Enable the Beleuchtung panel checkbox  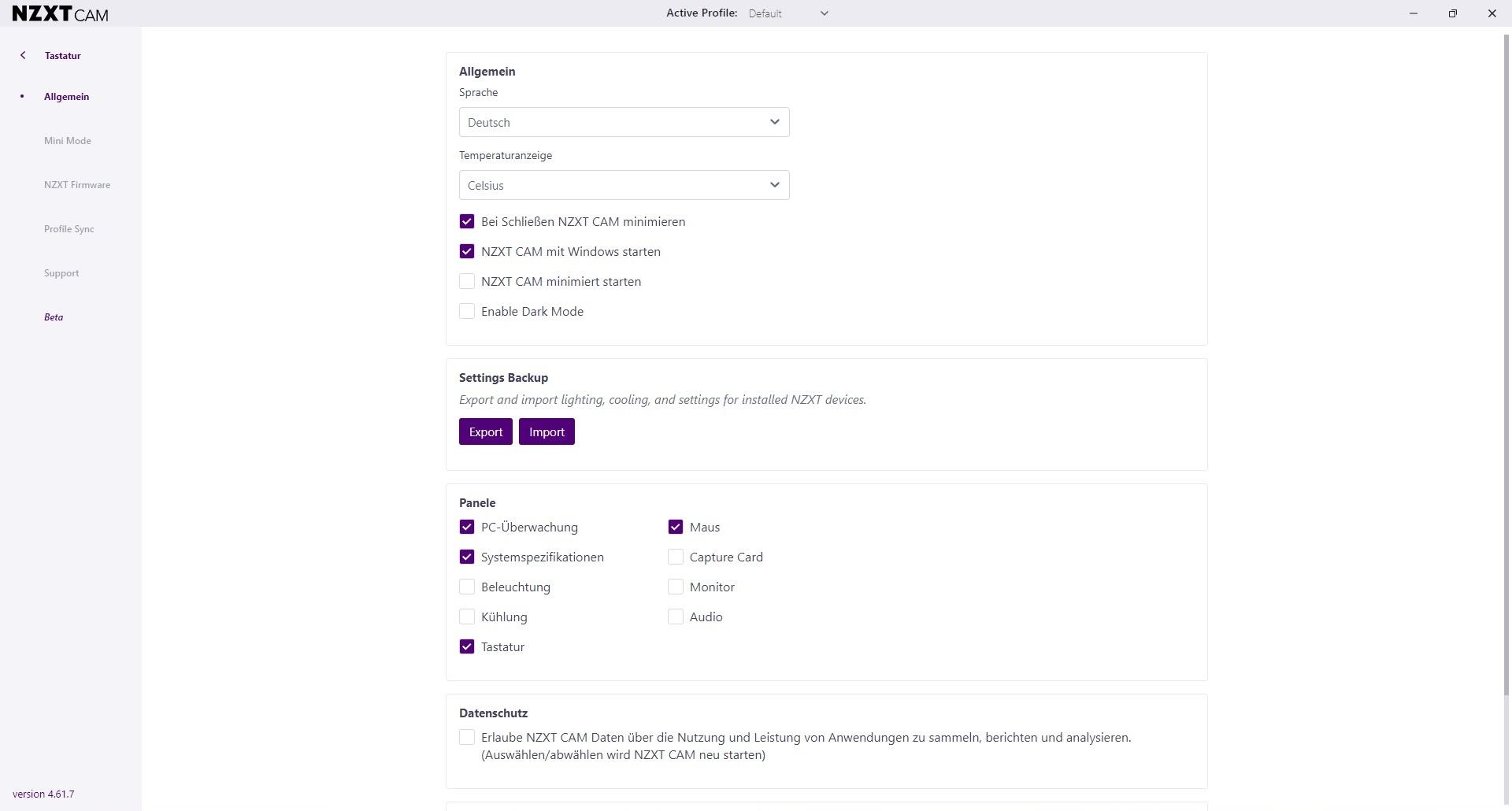click(467, 587)
